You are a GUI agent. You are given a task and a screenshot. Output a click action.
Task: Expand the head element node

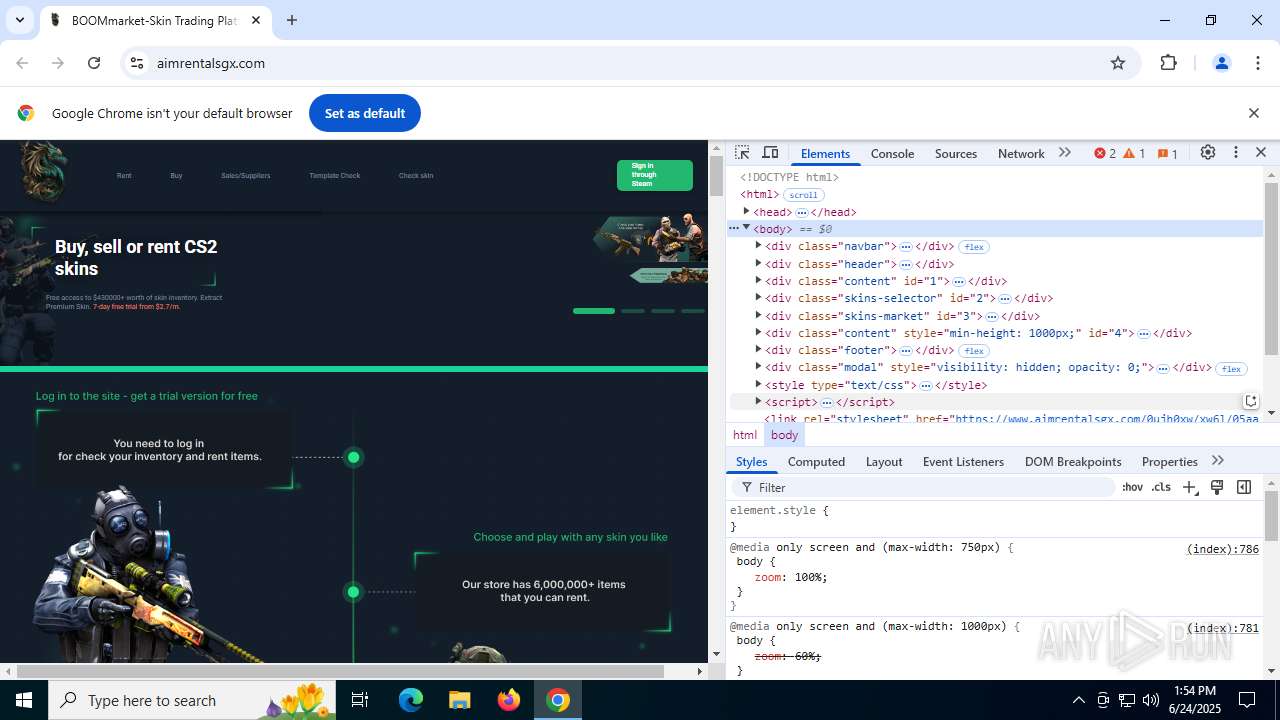(746, 211)
